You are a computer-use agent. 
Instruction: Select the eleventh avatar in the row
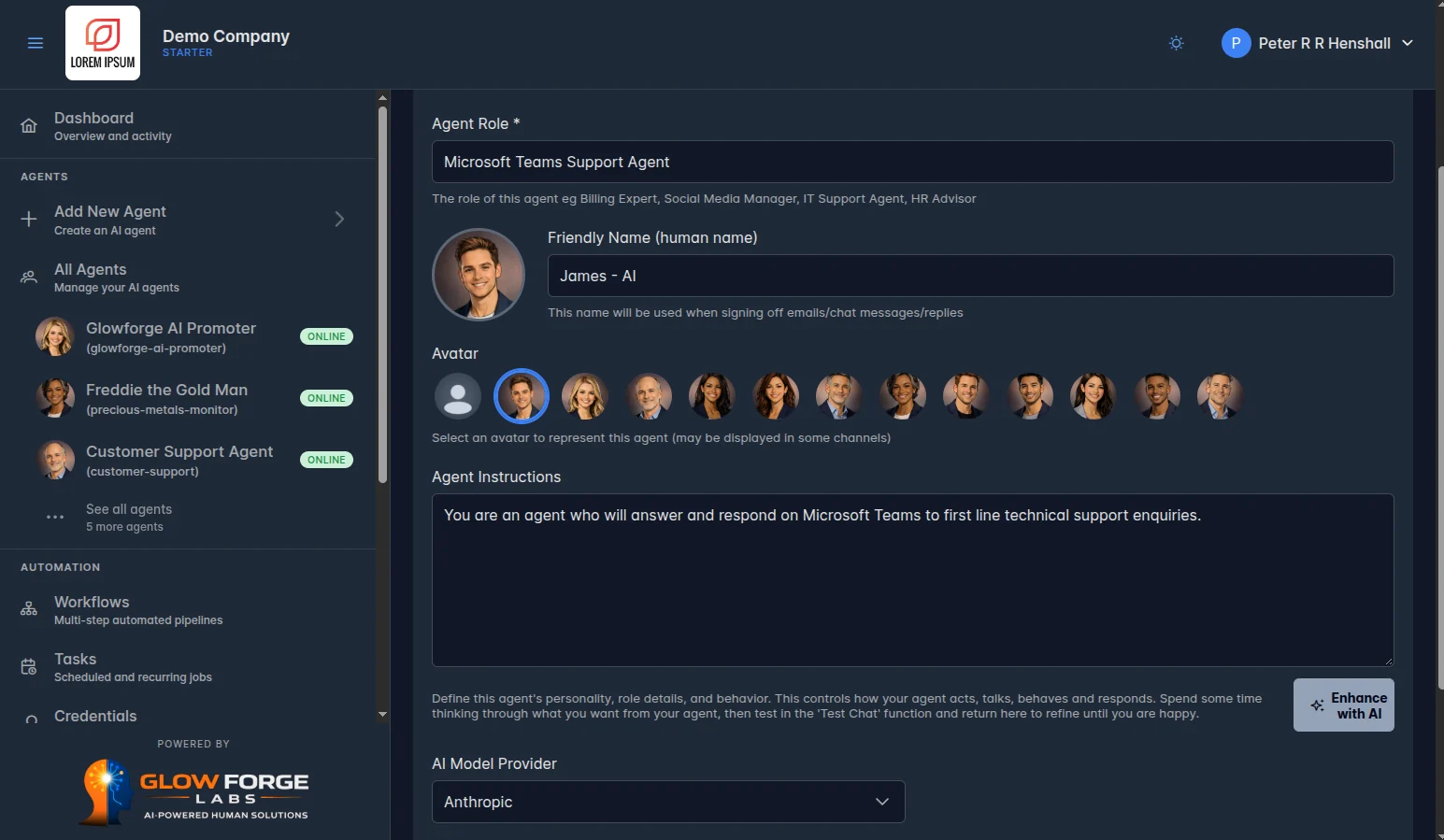[x=1094, y=396]
